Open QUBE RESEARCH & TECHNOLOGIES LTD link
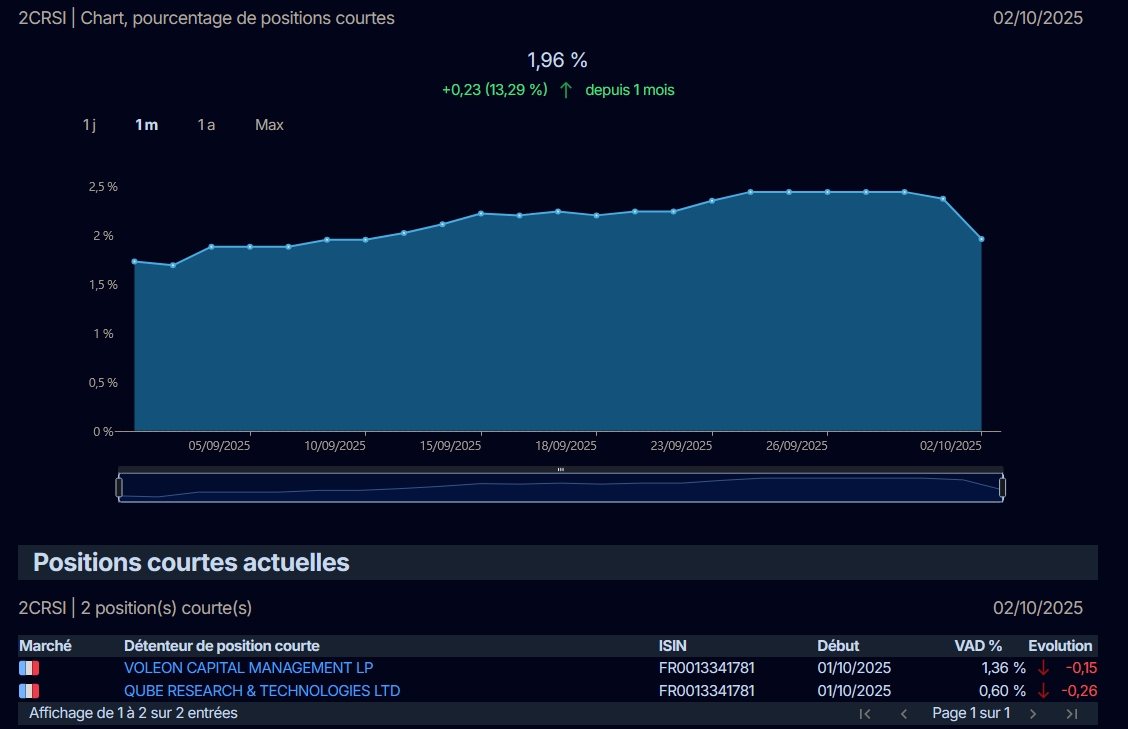1128x729 pixels. [262, 691]
